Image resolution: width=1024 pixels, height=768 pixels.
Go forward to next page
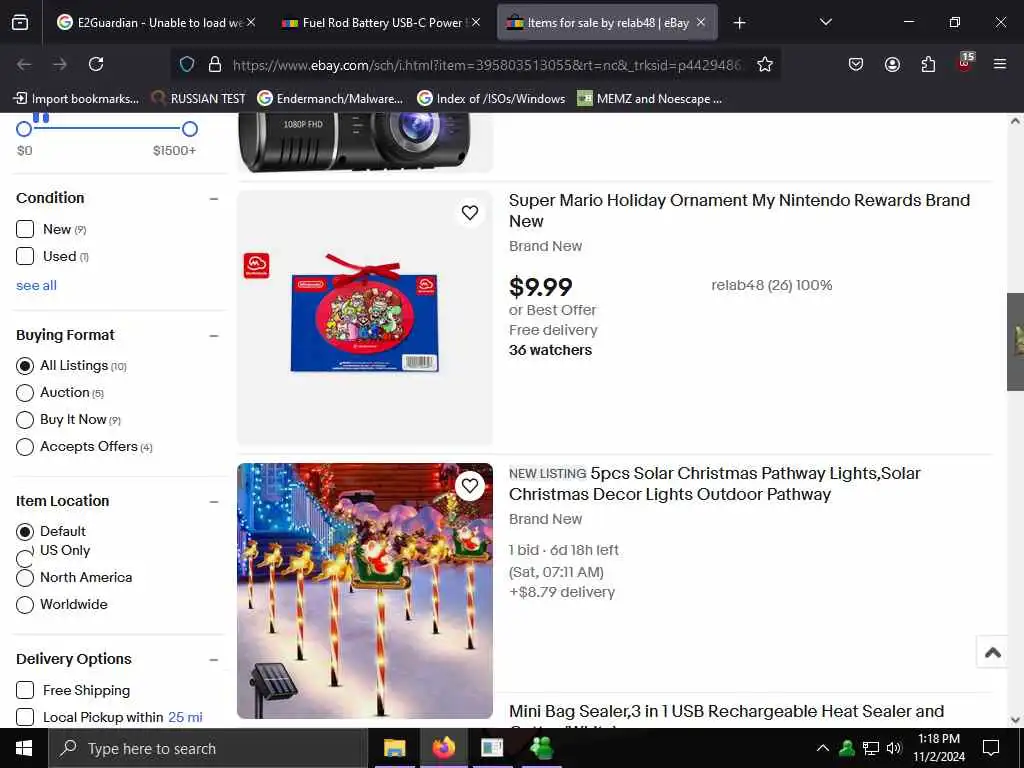click(x=60, y=64)
